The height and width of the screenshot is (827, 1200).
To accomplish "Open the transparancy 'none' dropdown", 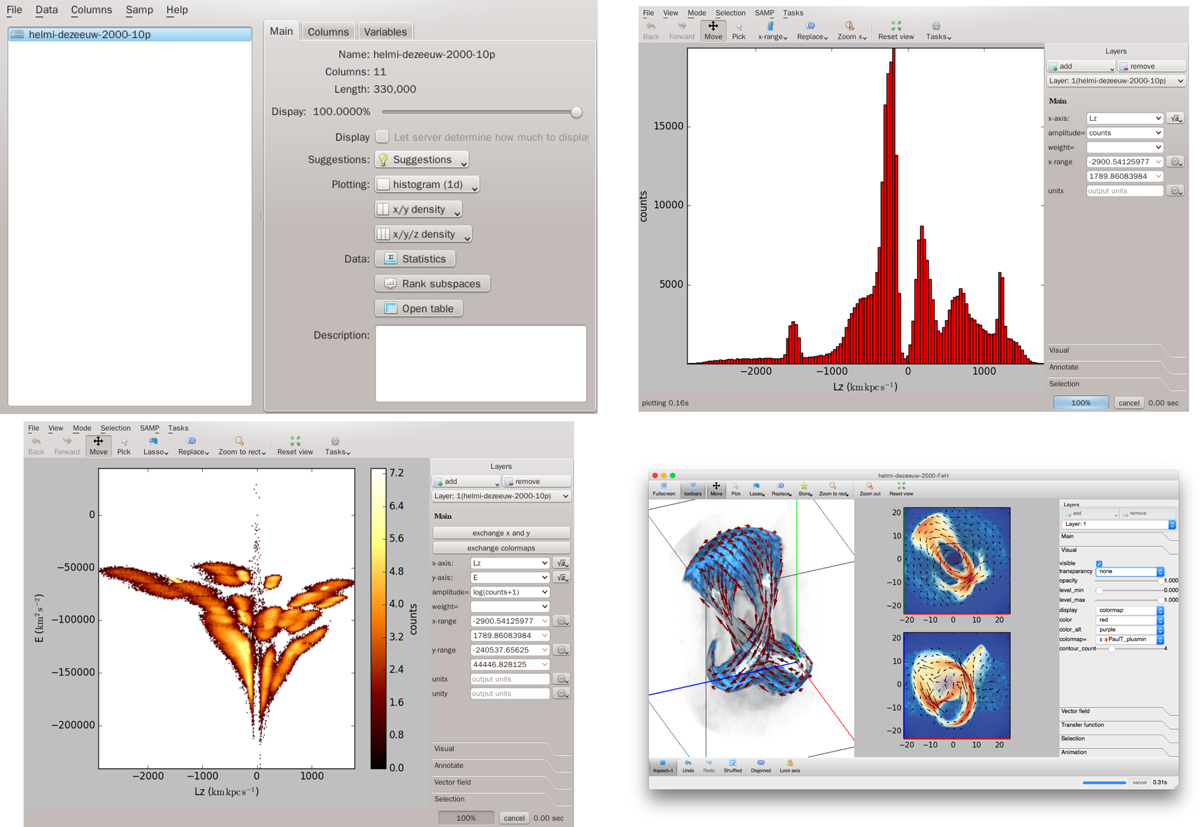I will [x=1130, y=571].
